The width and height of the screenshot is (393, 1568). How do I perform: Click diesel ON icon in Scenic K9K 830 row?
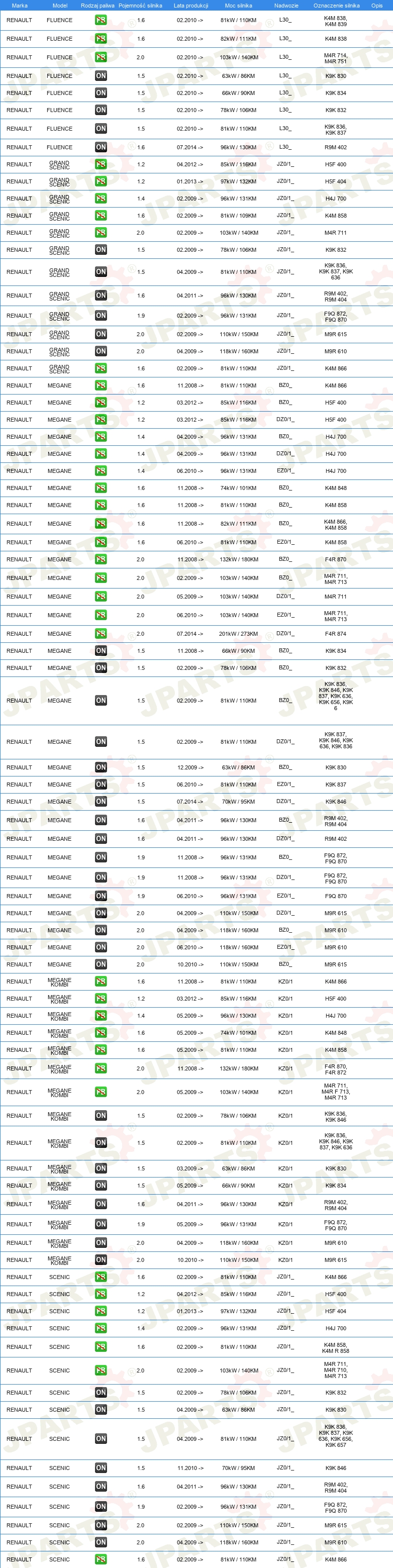click(101, 1410)
